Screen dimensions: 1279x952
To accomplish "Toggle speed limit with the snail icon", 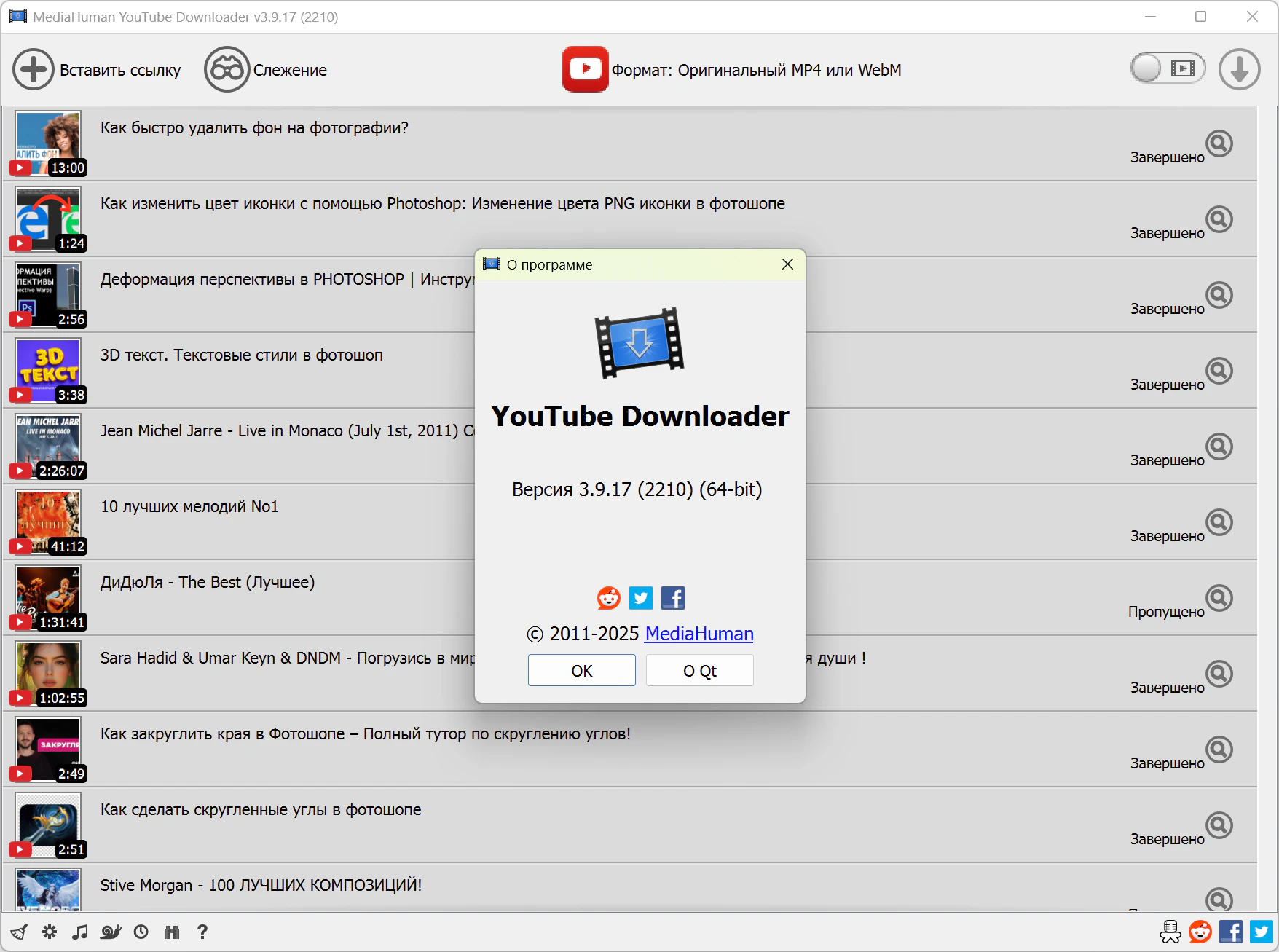I will click(111, 932).
